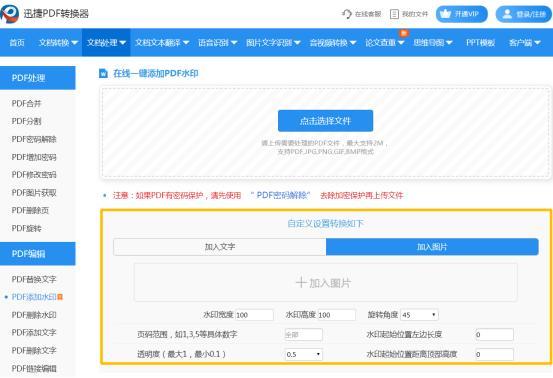553x378 pixels.
Task: Expand the 论文查重 dropdown menu
Action: point(384,43)
